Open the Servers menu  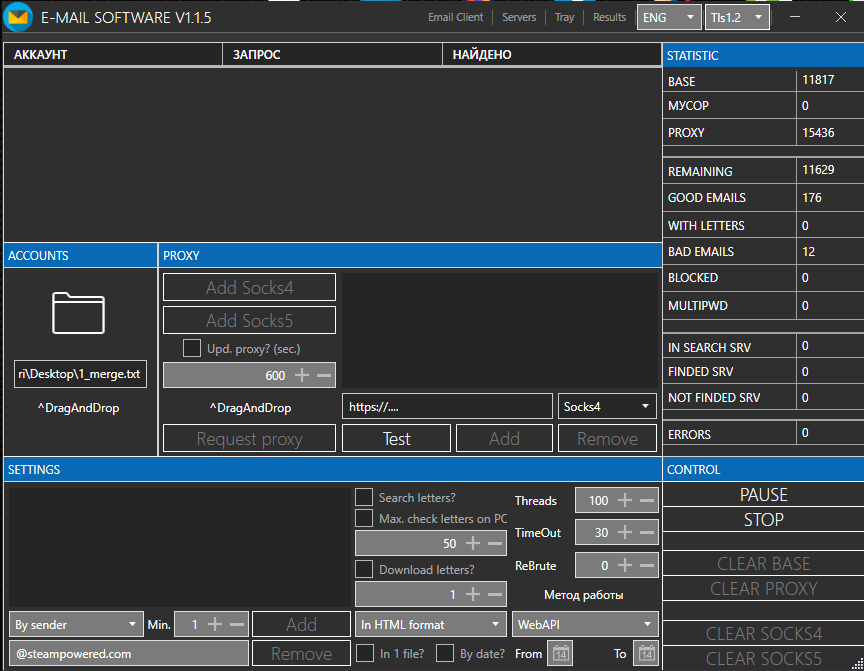pyautogui.click(x=519, y=17)
